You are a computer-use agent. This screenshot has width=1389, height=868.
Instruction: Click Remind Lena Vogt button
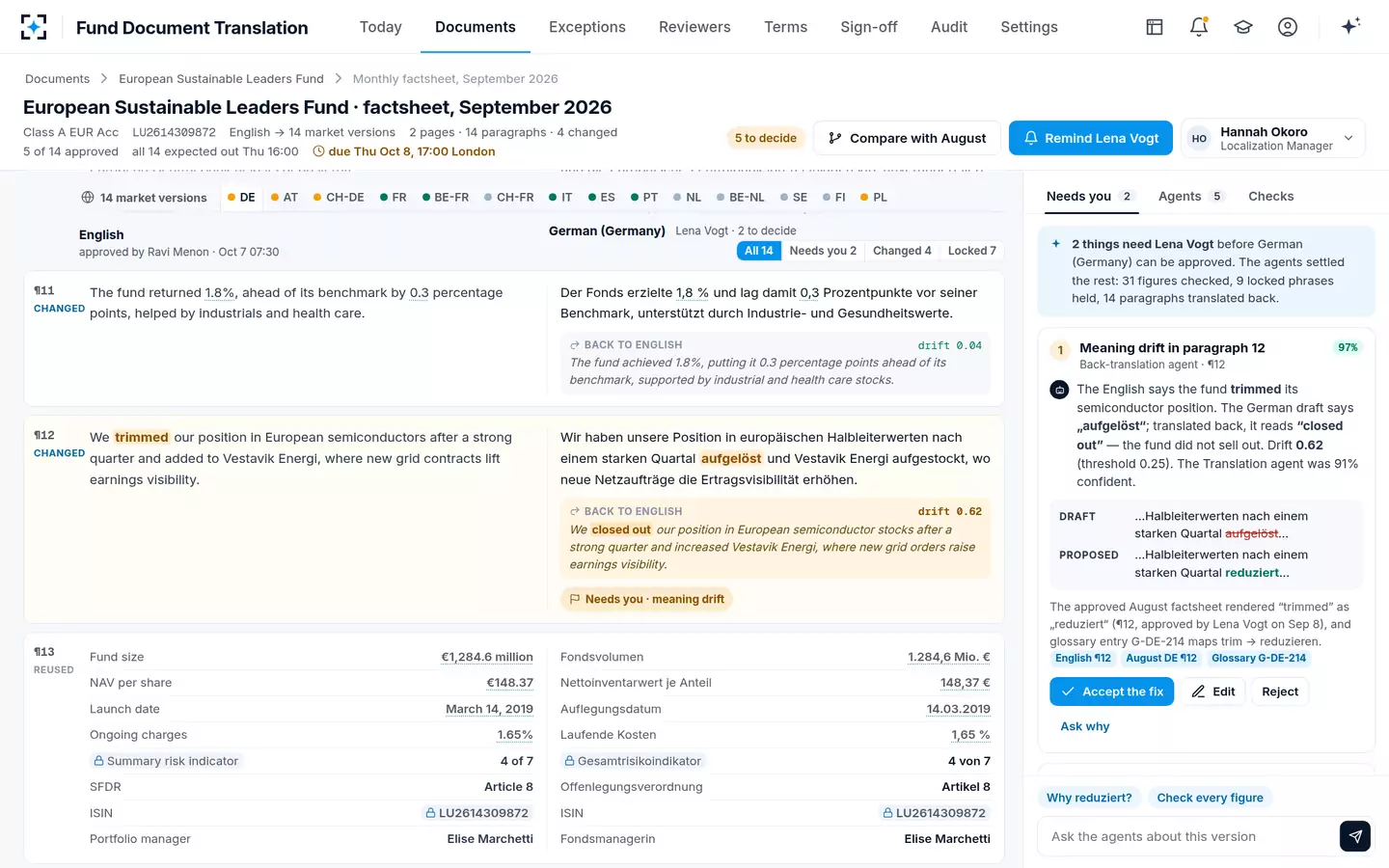1091,138
